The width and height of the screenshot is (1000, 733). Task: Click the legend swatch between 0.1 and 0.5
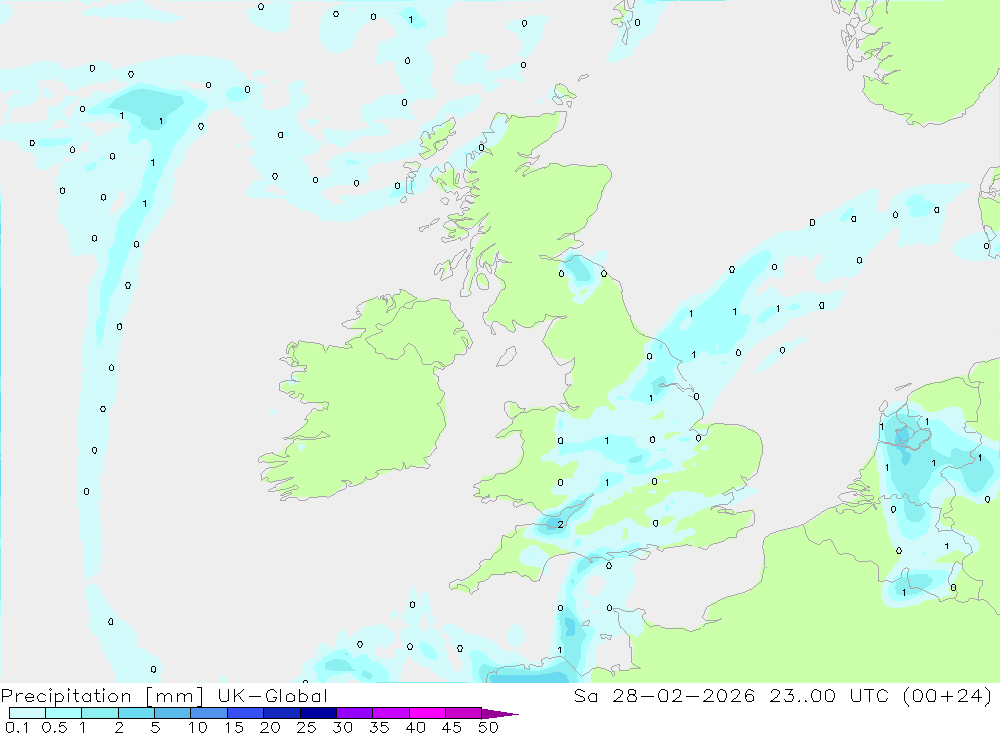(x=27, y=713)
